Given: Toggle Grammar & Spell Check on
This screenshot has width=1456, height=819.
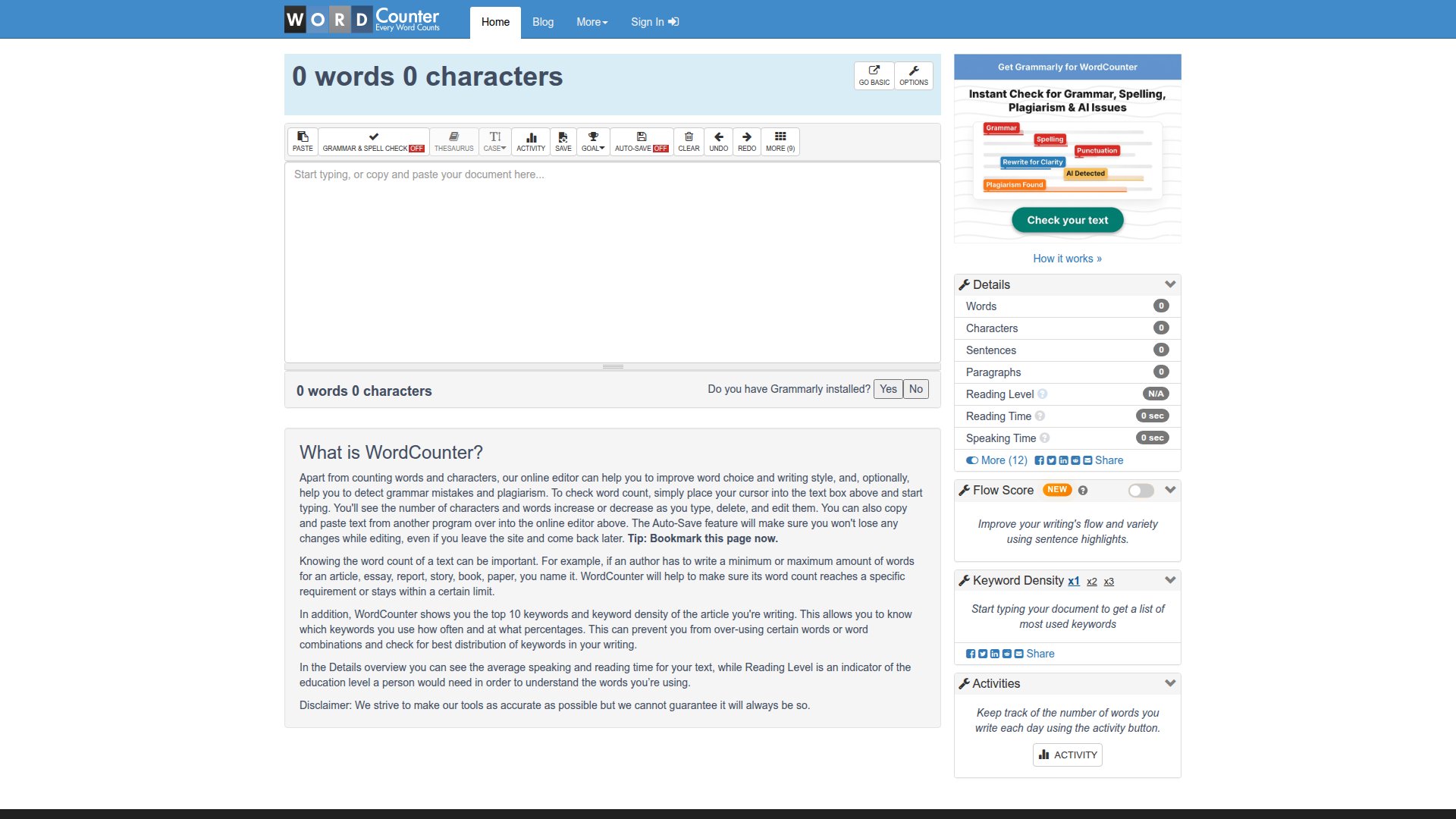Looking at the screenshot, I should click(x=373, y=142).
